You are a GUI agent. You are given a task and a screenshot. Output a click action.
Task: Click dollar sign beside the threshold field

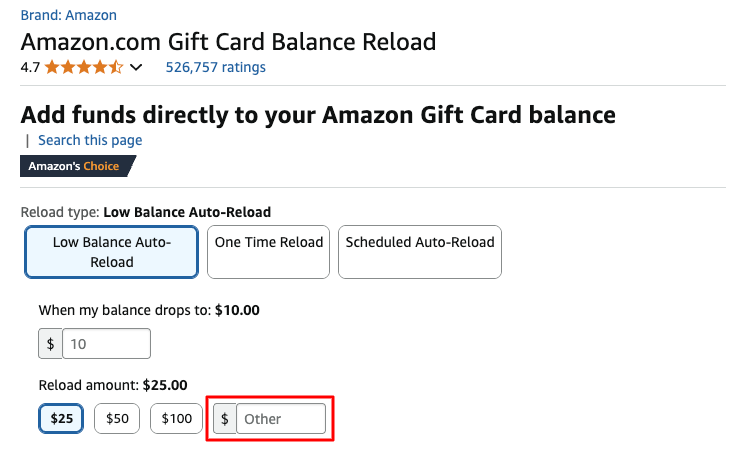tap(51, 344)
